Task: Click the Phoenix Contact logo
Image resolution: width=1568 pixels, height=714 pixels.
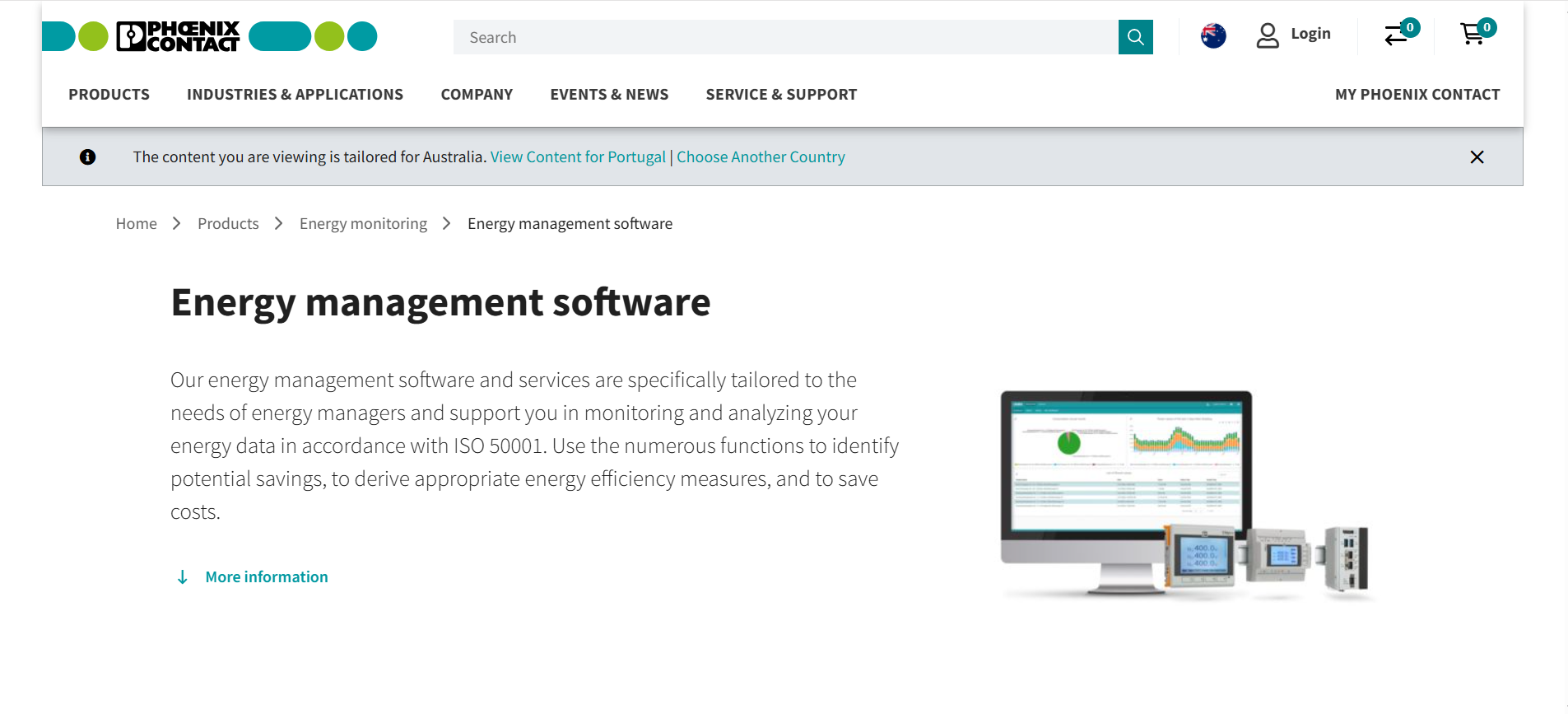Action: [210, 36]
